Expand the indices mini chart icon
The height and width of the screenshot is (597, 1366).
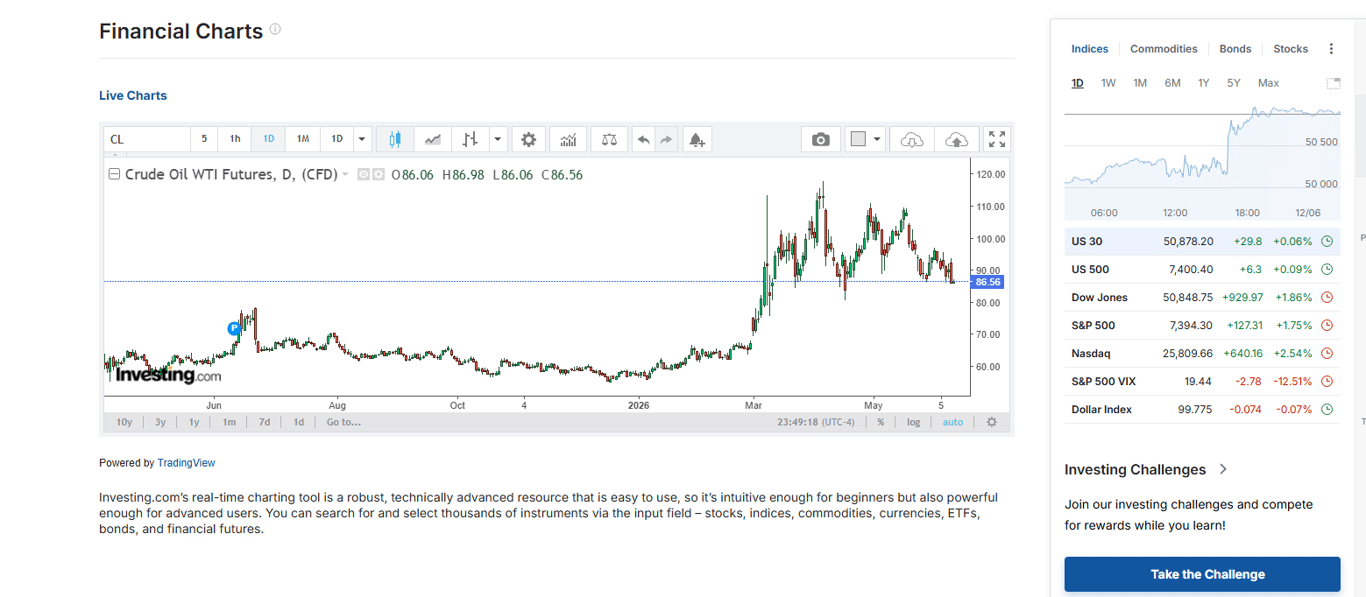(x=1333, y=83)
